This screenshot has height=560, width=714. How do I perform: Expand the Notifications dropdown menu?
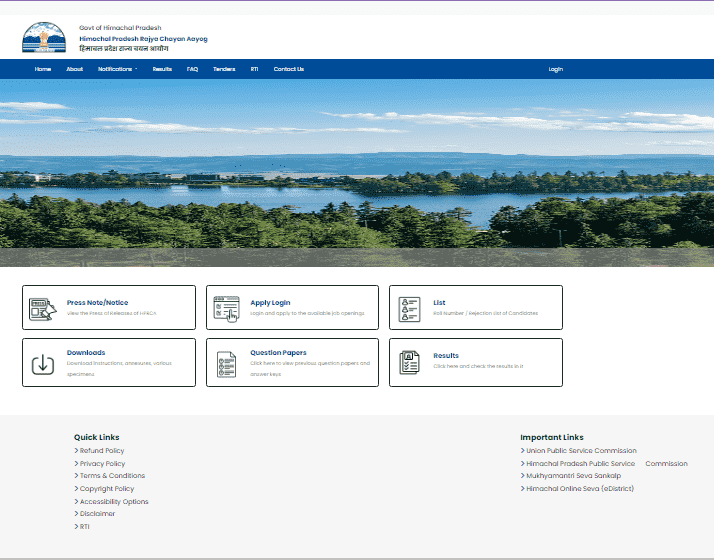pos(117,69)
